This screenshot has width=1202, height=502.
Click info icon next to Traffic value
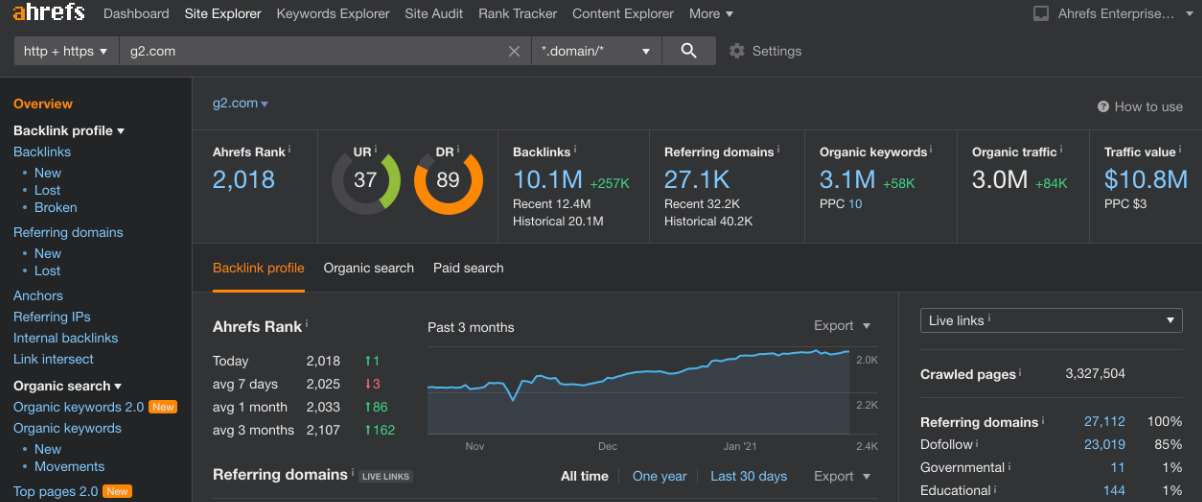pos(1180,150)
